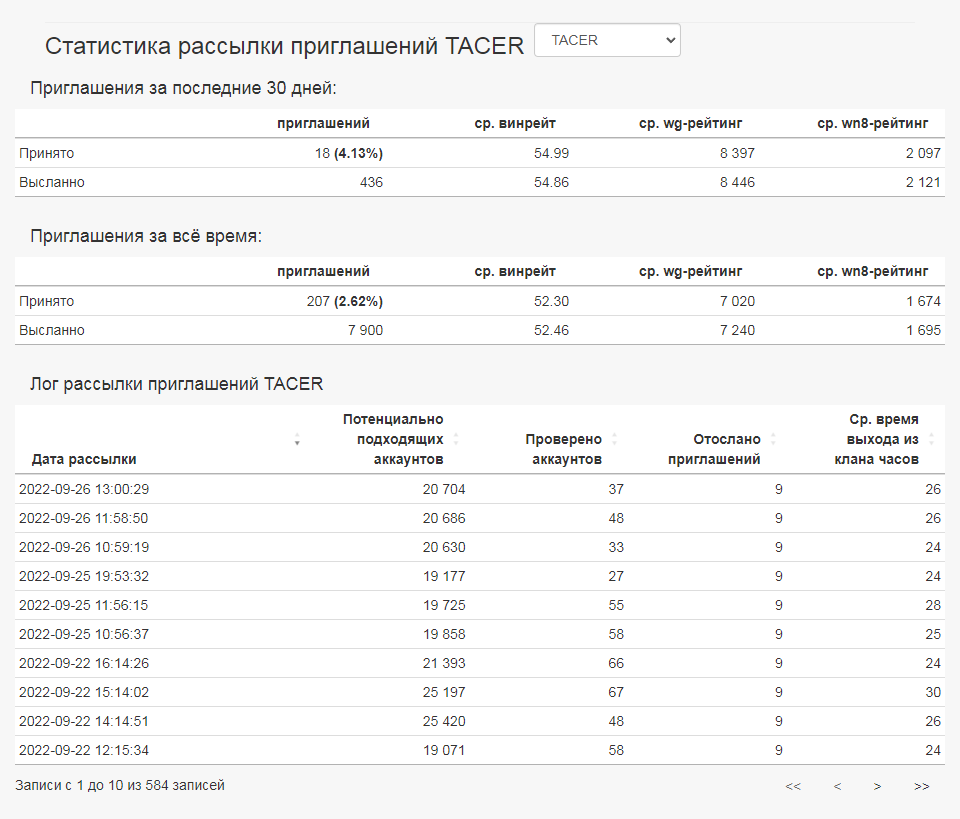The image size is (960, 819).
Task: Jump to last page with >> button
Action: tap(921, 786)
